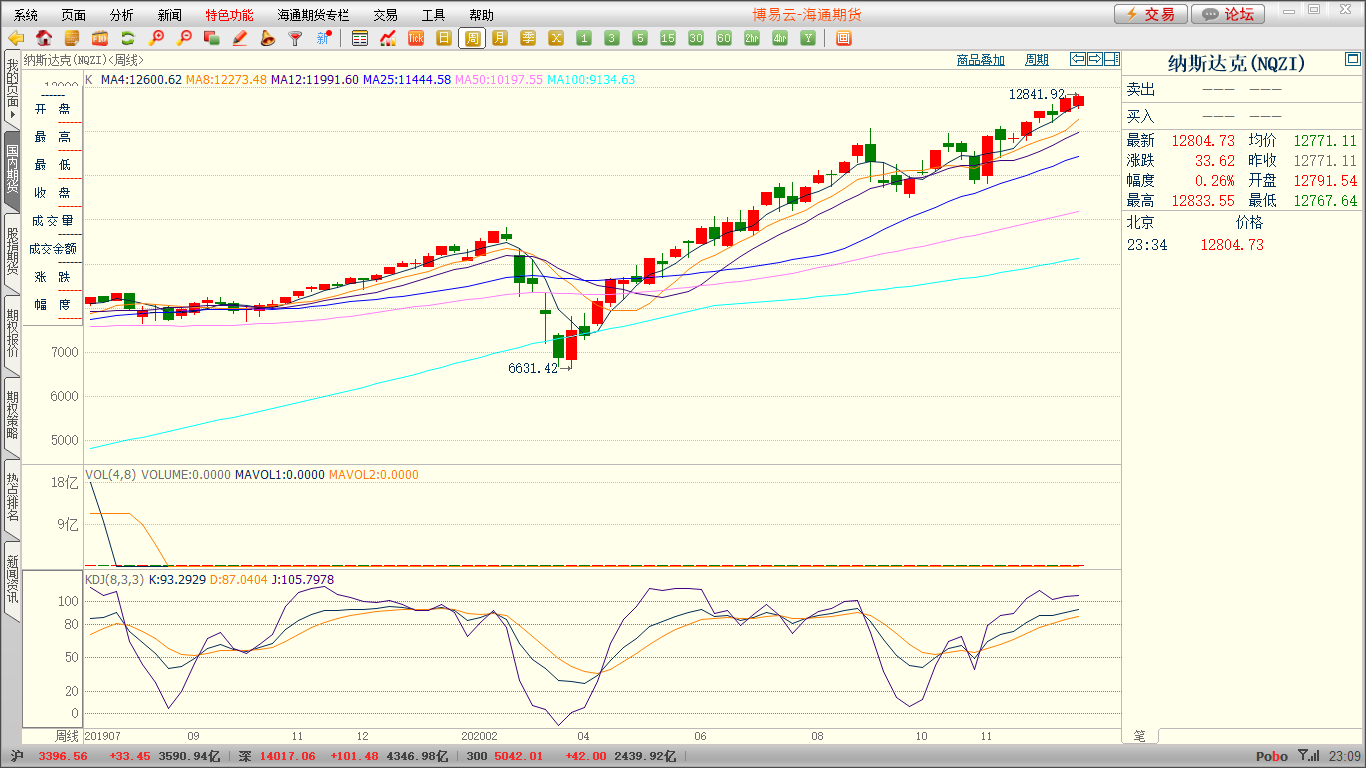Viewport: 1366px width, 768px height.
Task: Click the chart trend line icon
Action: point(388,38)
